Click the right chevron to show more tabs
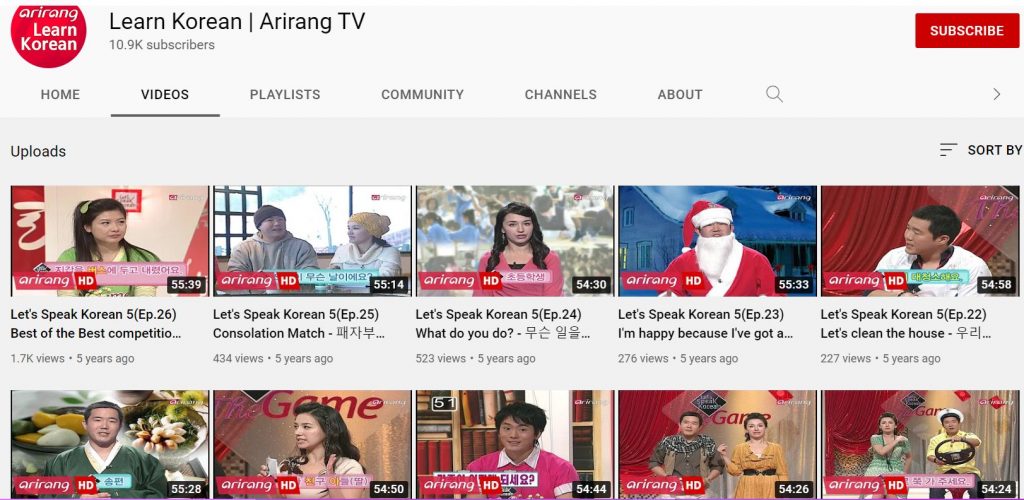 click(997, 94)
